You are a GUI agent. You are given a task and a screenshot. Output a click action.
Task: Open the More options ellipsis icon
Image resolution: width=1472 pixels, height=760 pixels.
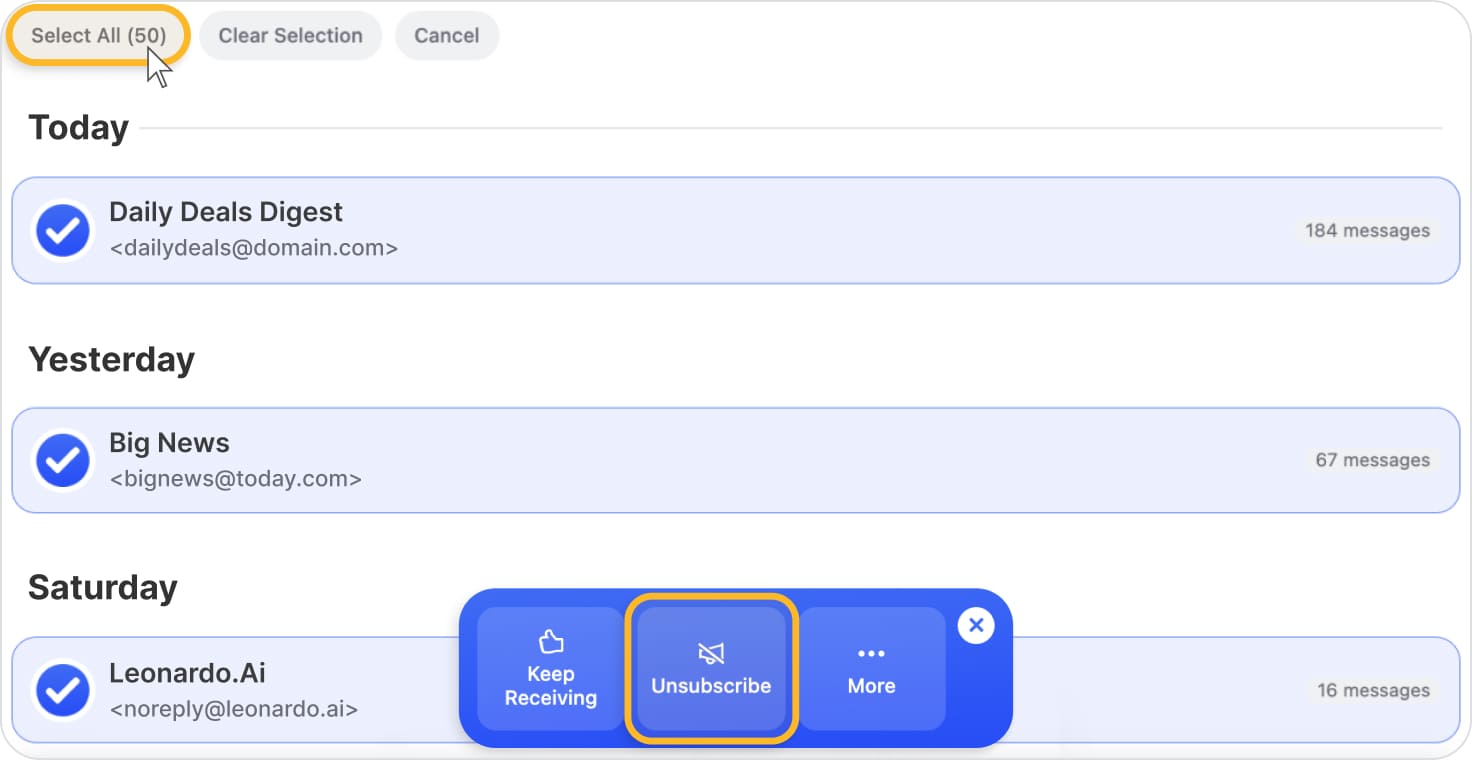tap(870, 653)
